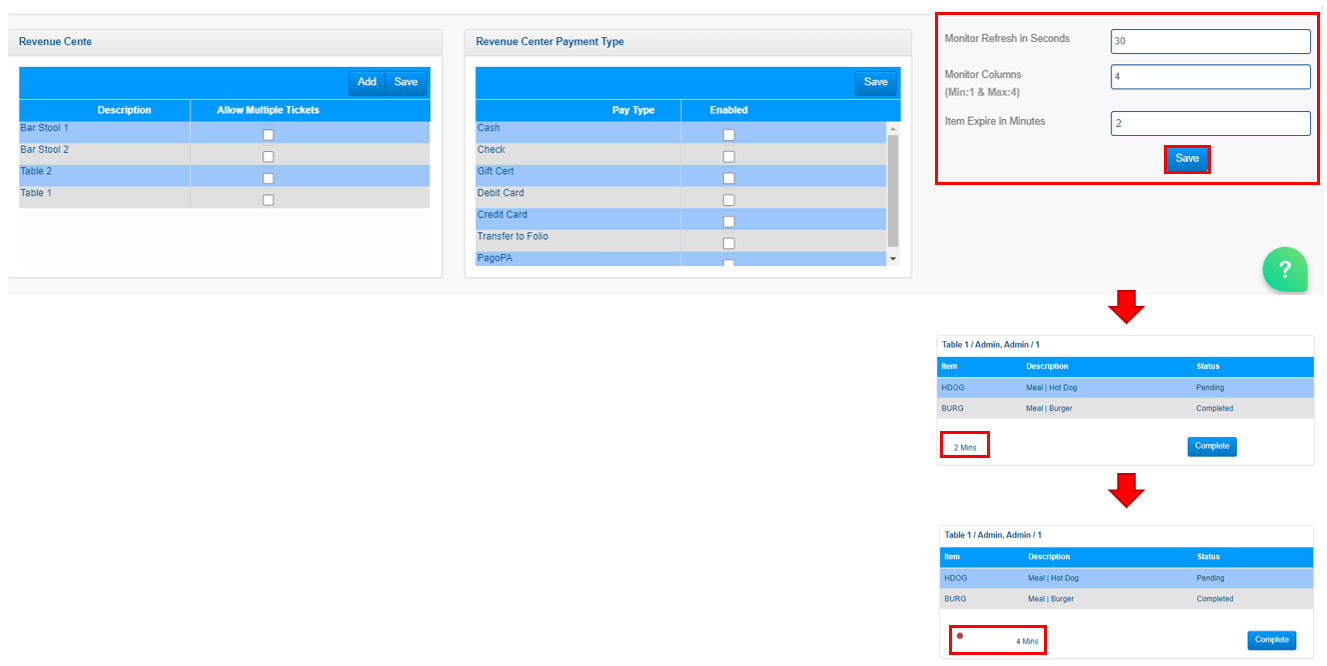Focus the Monitor Columns input field
This screenshot has width=1327, height=666.
1210,77
